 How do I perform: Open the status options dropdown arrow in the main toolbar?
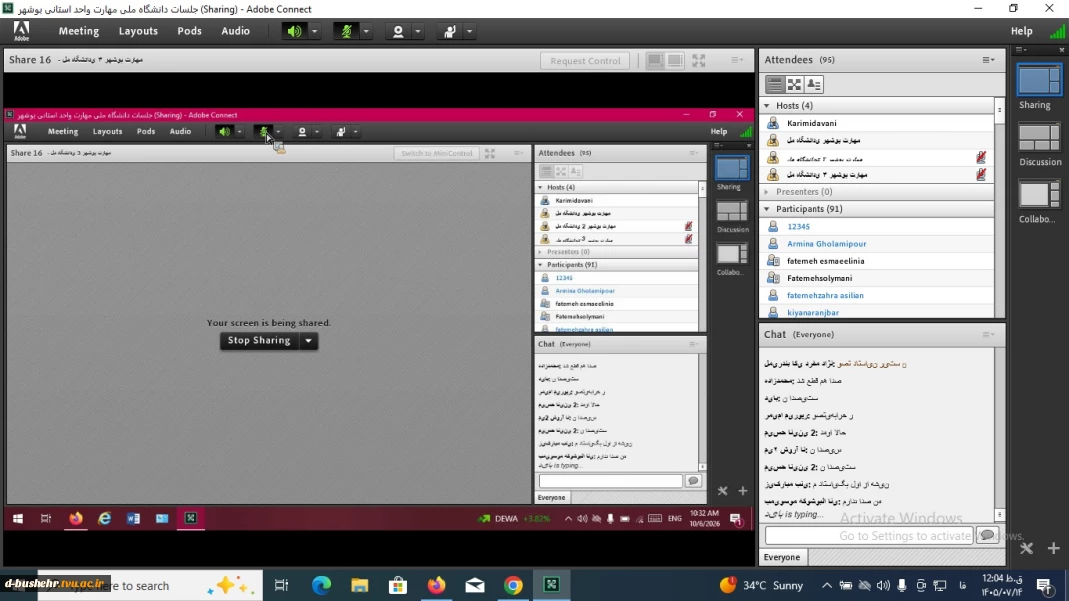[469, 31]
